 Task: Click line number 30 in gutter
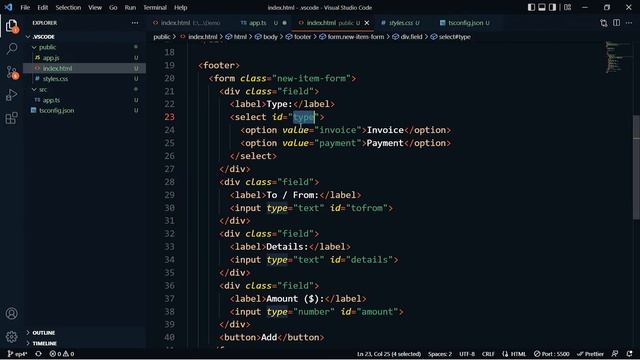[x=169, y=208]
